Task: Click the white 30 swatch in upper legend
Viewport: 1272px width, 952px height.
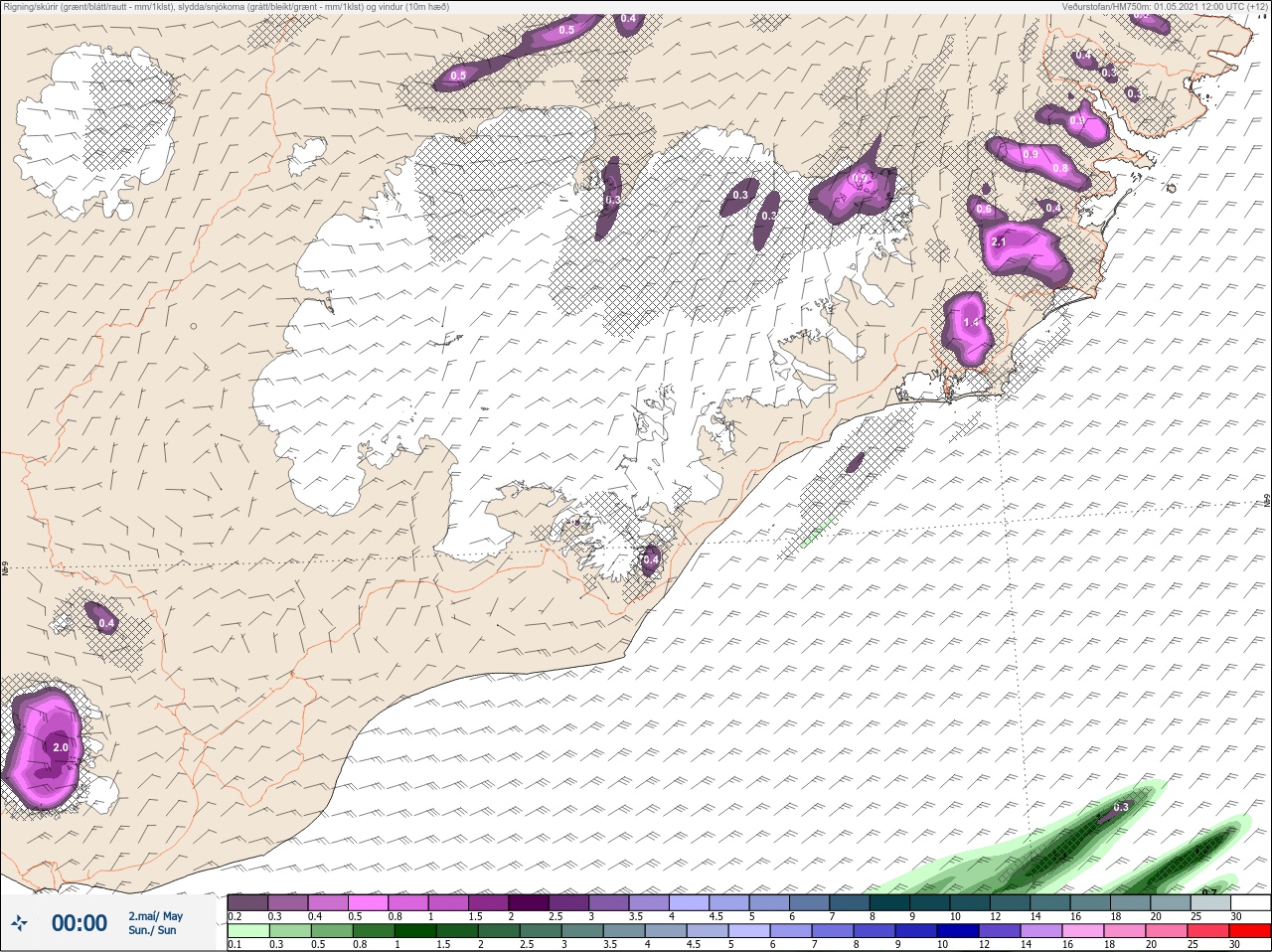Action: pyautogui.click(x=1250, y=902)
